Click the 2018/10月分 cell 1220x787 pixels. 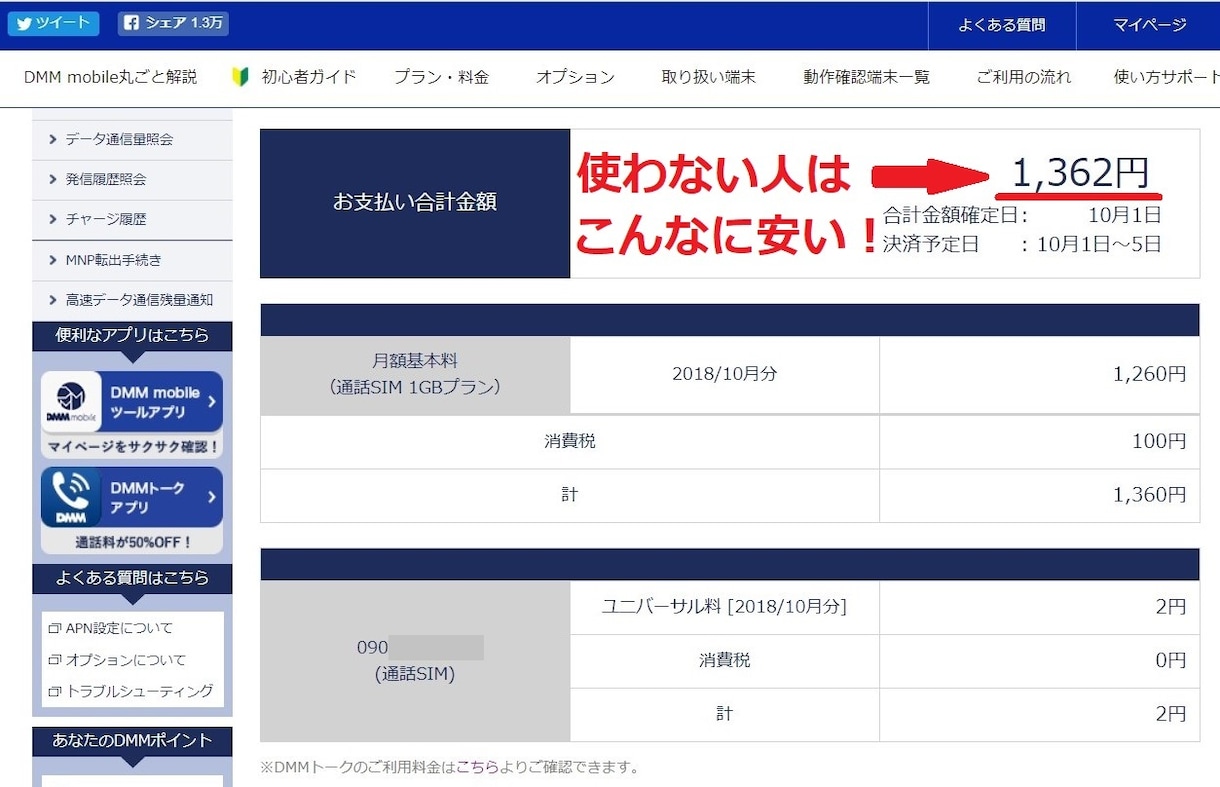tap(725, 375)
